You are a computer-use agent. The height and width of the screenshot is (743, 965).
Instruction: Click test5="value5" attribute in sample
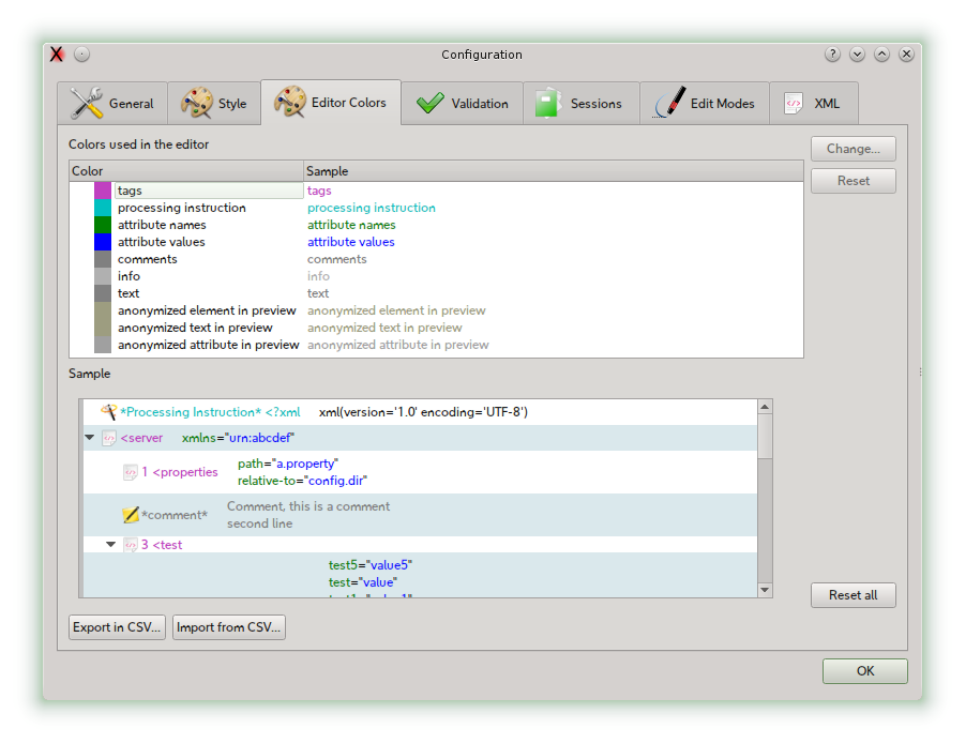click(370, 565)
